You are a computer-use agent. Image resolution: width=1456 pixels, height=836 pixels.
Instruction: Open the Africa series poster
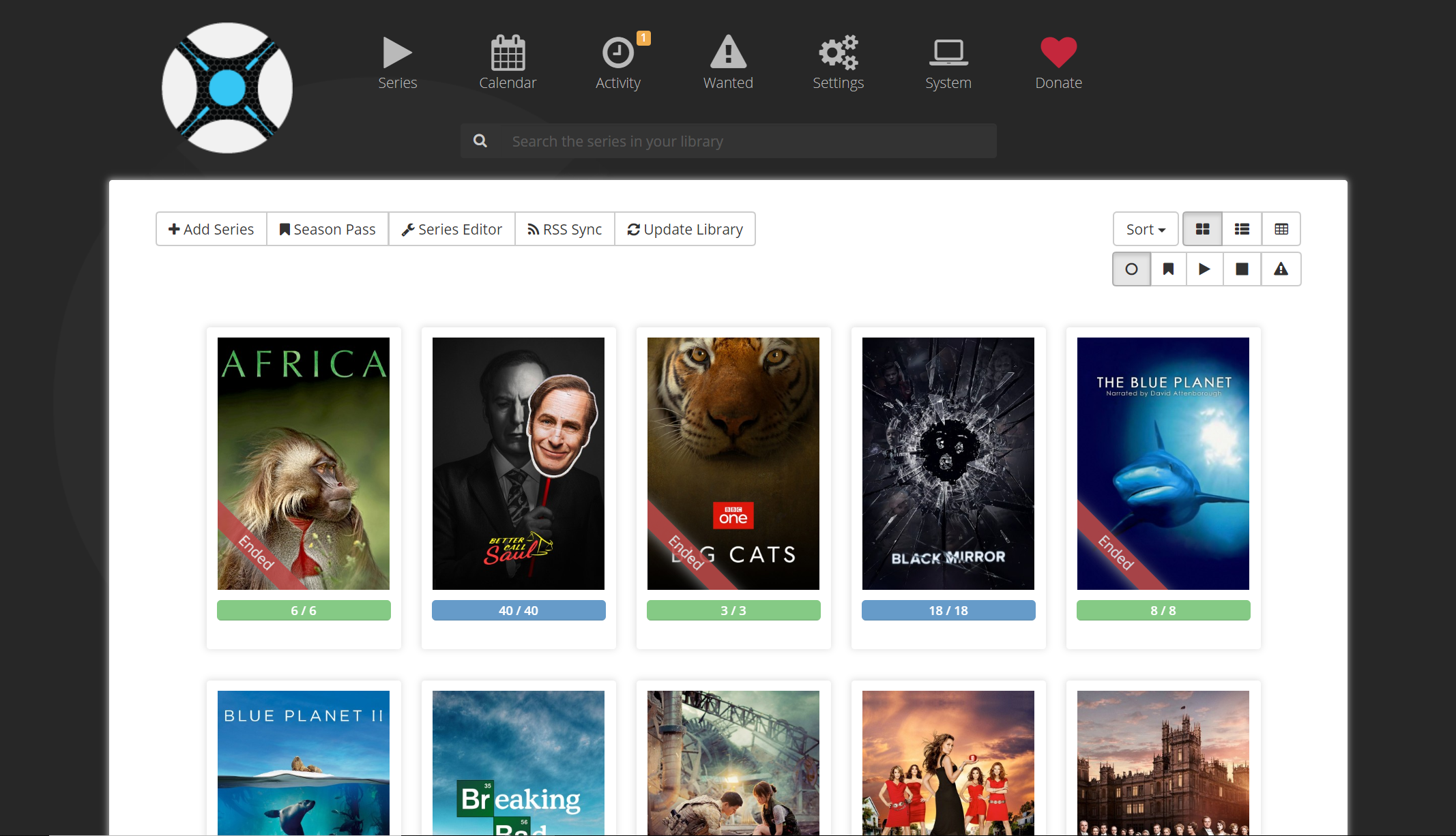[x=304, y=464]
